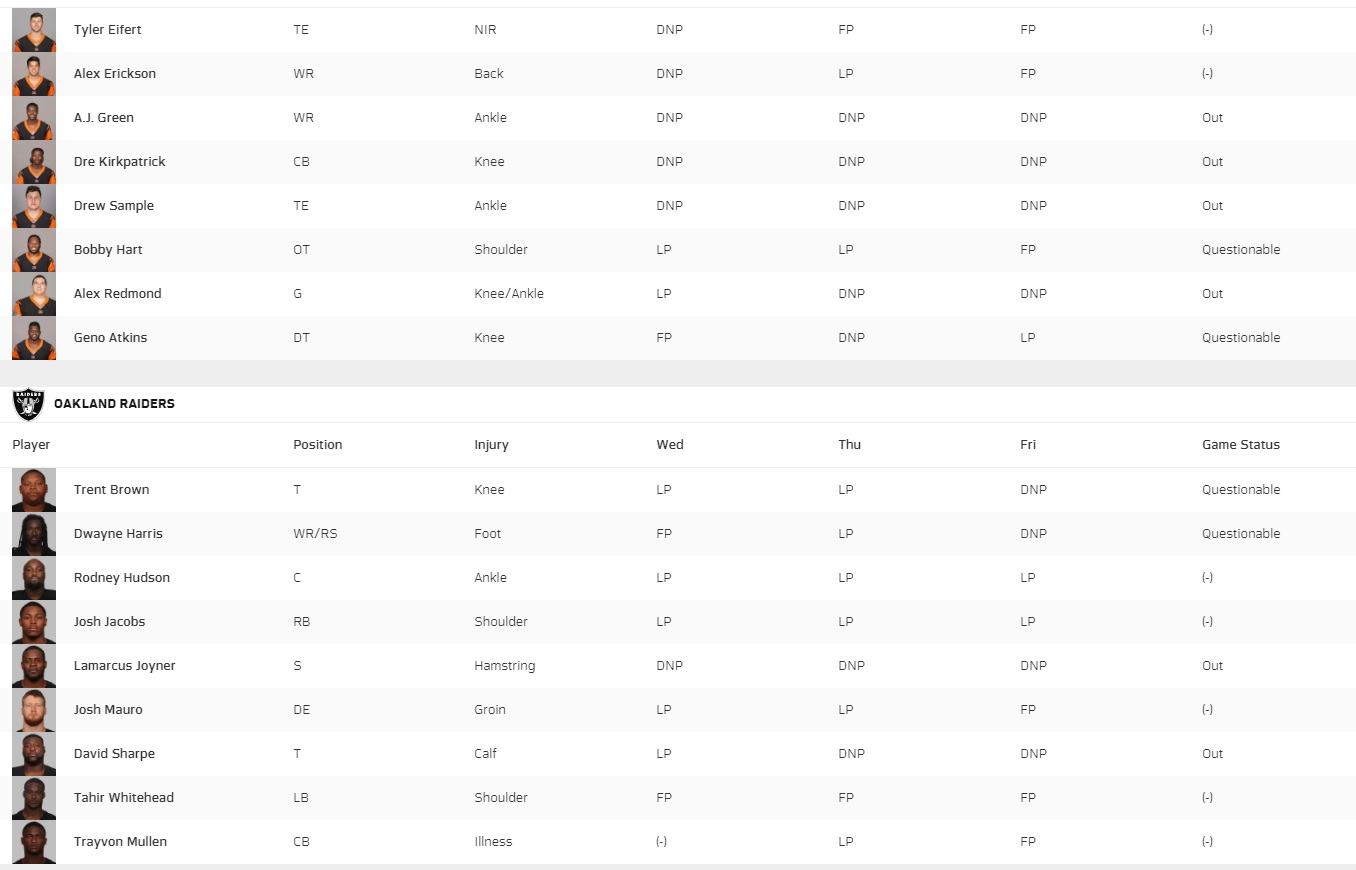Click the Oakland Raiders shield logo
Viewport: 1356px width, 870px height.
pyautogui.click(x=28, y=404)
